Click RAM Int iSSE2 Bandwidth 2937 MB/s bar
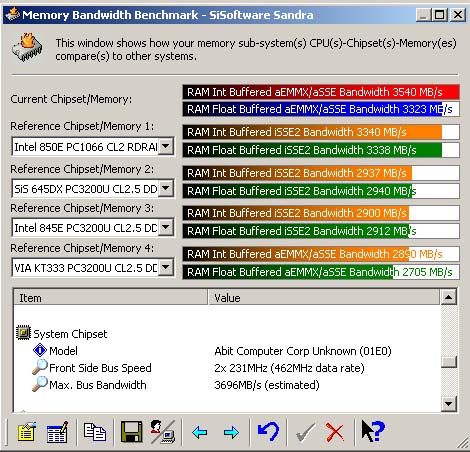 coord(321,173)
